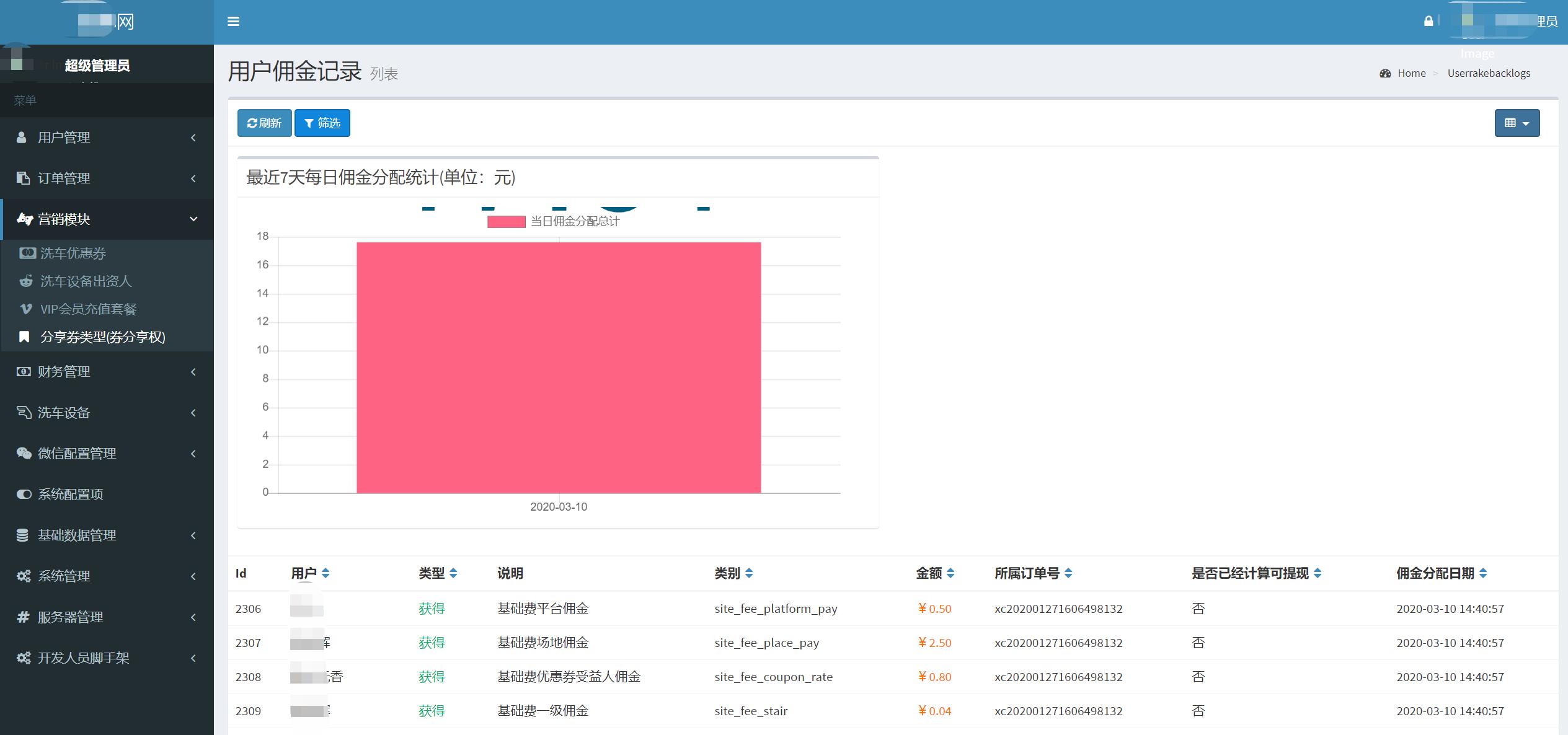1568x735 pixels.
Task: Open 分享券类型(券分享权) bookmark item
Action: point(102,337)
